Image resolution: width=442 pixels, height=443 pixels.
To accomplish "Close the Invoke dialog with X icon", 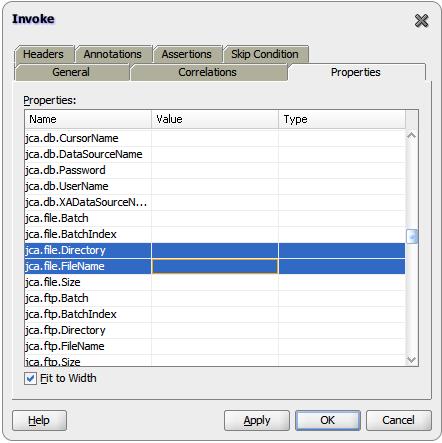I will point(421,21).
